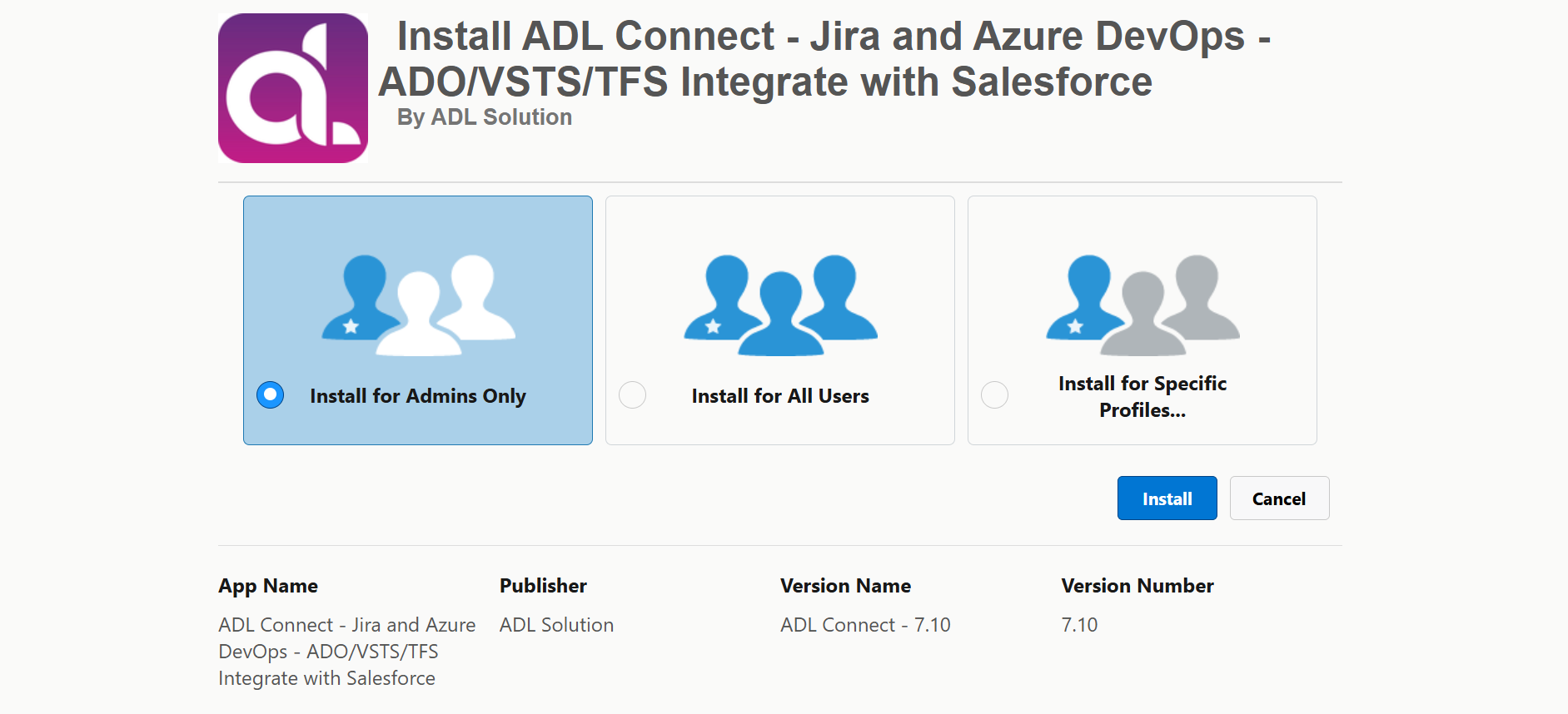Select the Install for Specific Profiles radio button
Screen dimensions: 1568x714
pos(994,394)
